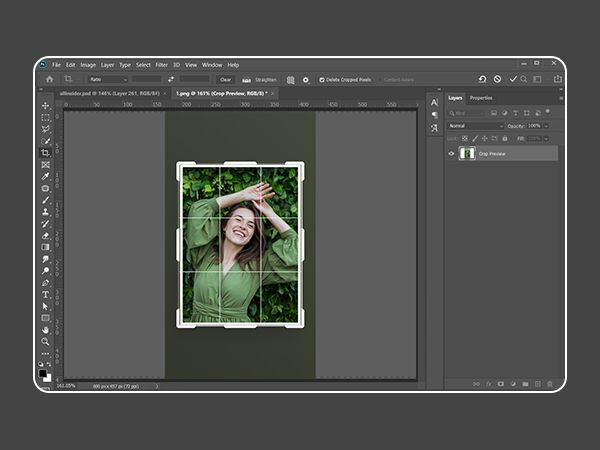
Task: Select the Hand tool
Action: coord(46,330)
